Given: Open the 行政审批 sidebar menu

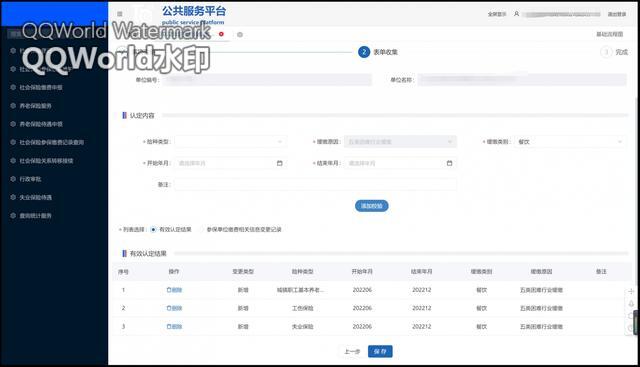Looking at the screenshot, I should click(x=30, y=179).
